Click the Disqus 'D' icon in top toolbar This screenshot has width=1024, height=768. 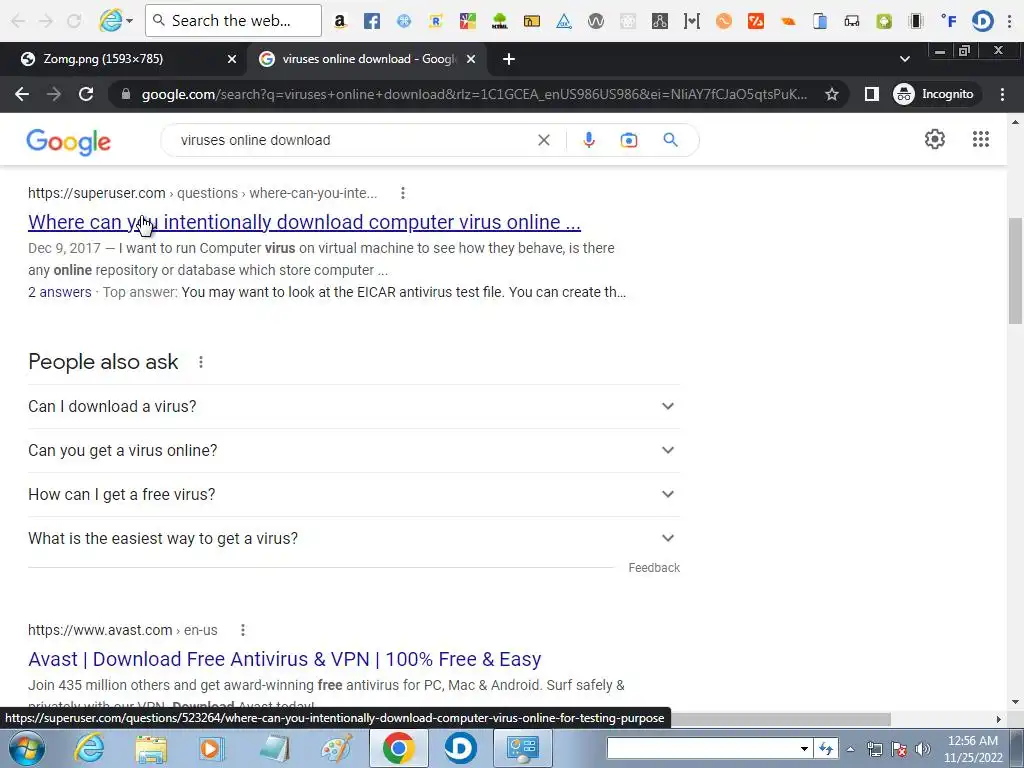(x=982, y=21)
